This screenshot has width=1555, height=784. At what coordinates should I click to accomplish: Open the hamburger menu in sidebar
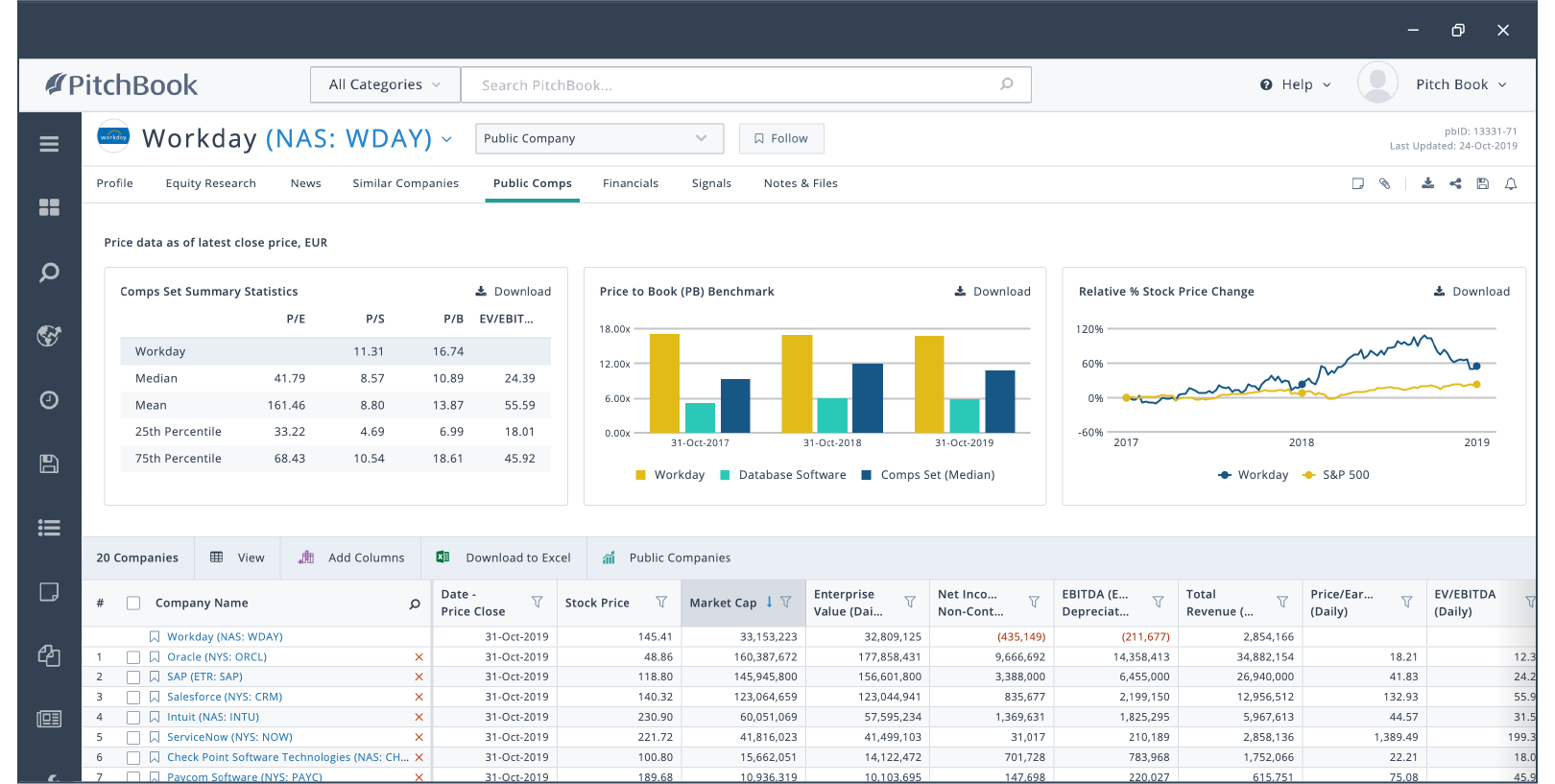[49, 144]
